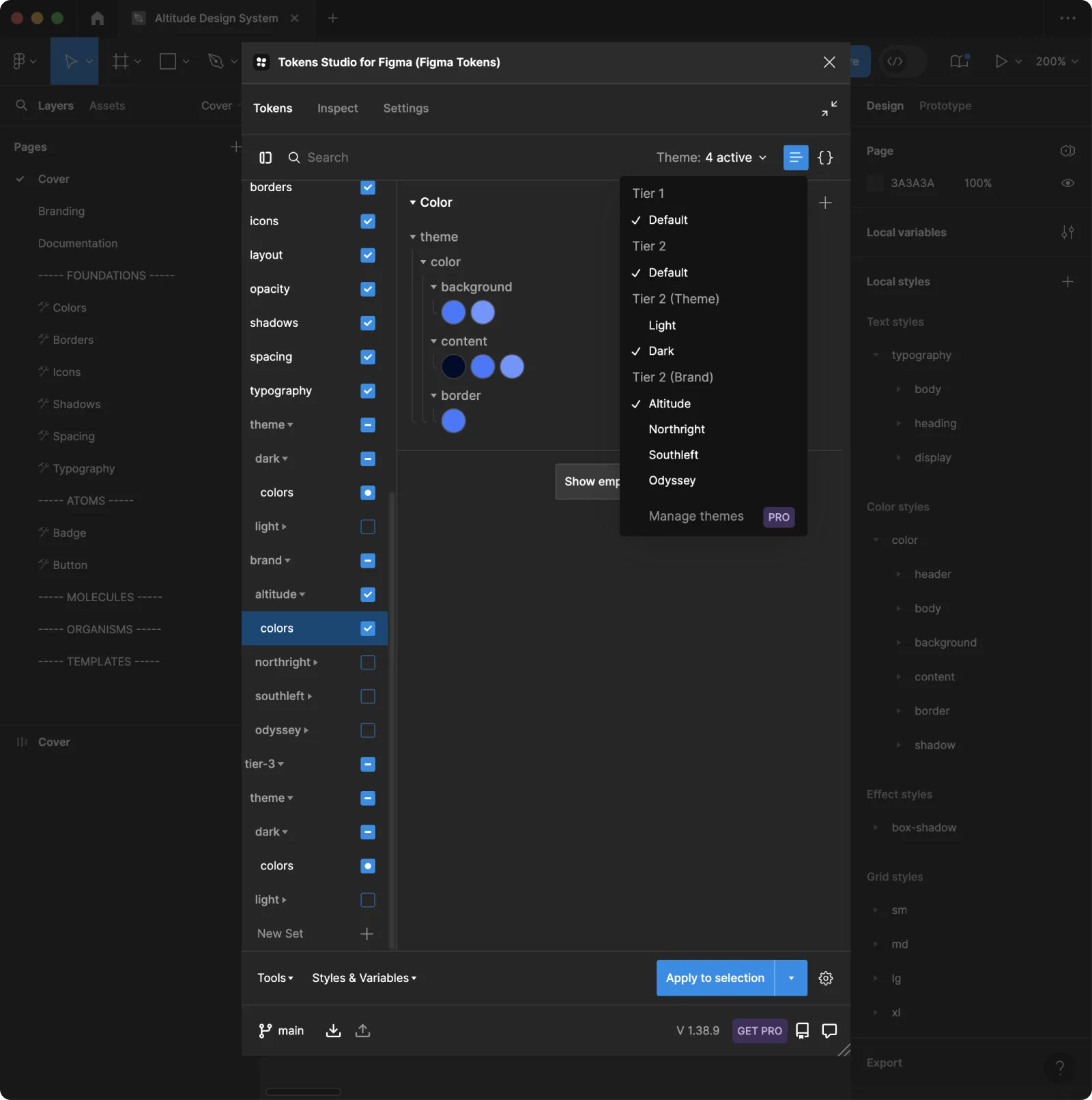
Task: Select the list view icon
Action: [796, 158]
